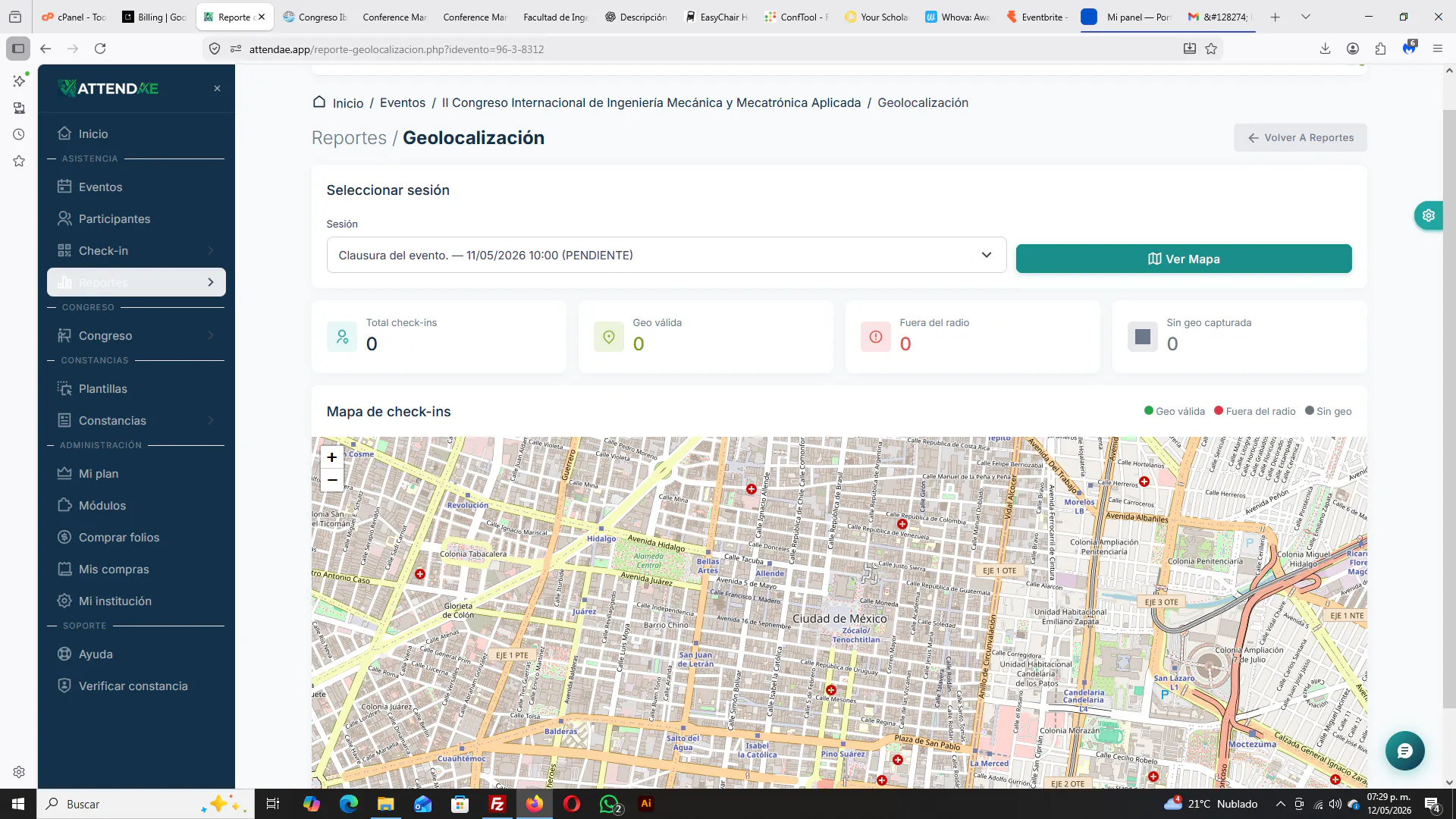Click the home icon in breadcrumb
This screenshot has height=819, width=1456.
coord(319,102)
